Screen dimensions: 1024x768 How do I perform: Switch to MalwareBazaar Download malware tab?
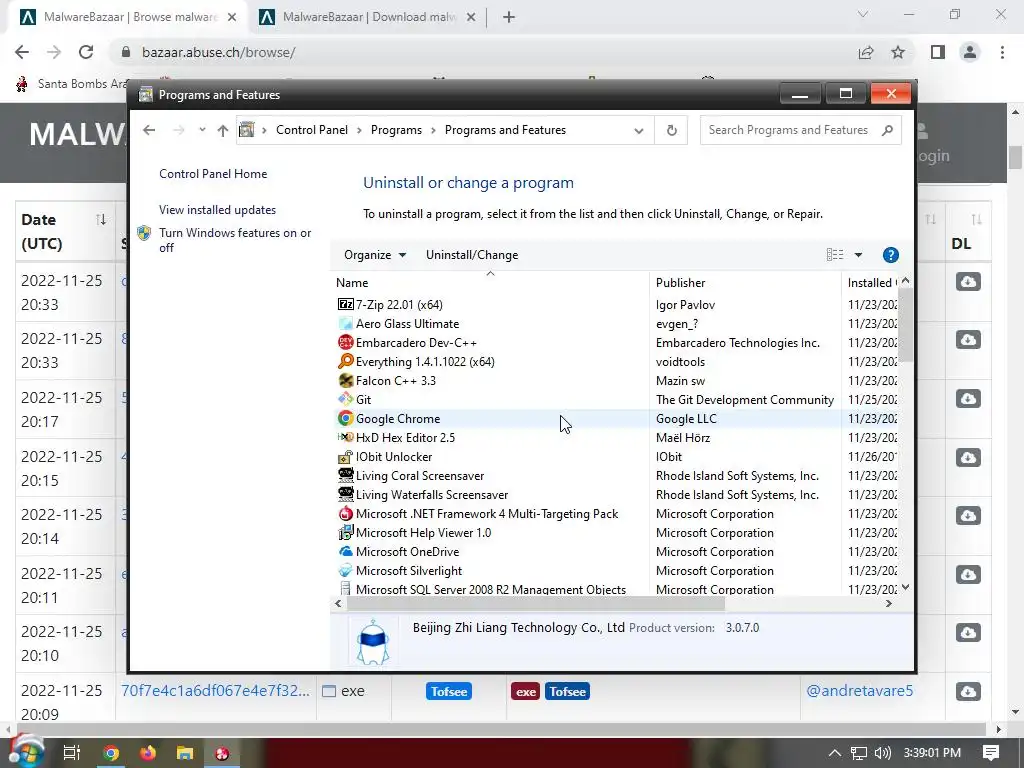point(367,17)
